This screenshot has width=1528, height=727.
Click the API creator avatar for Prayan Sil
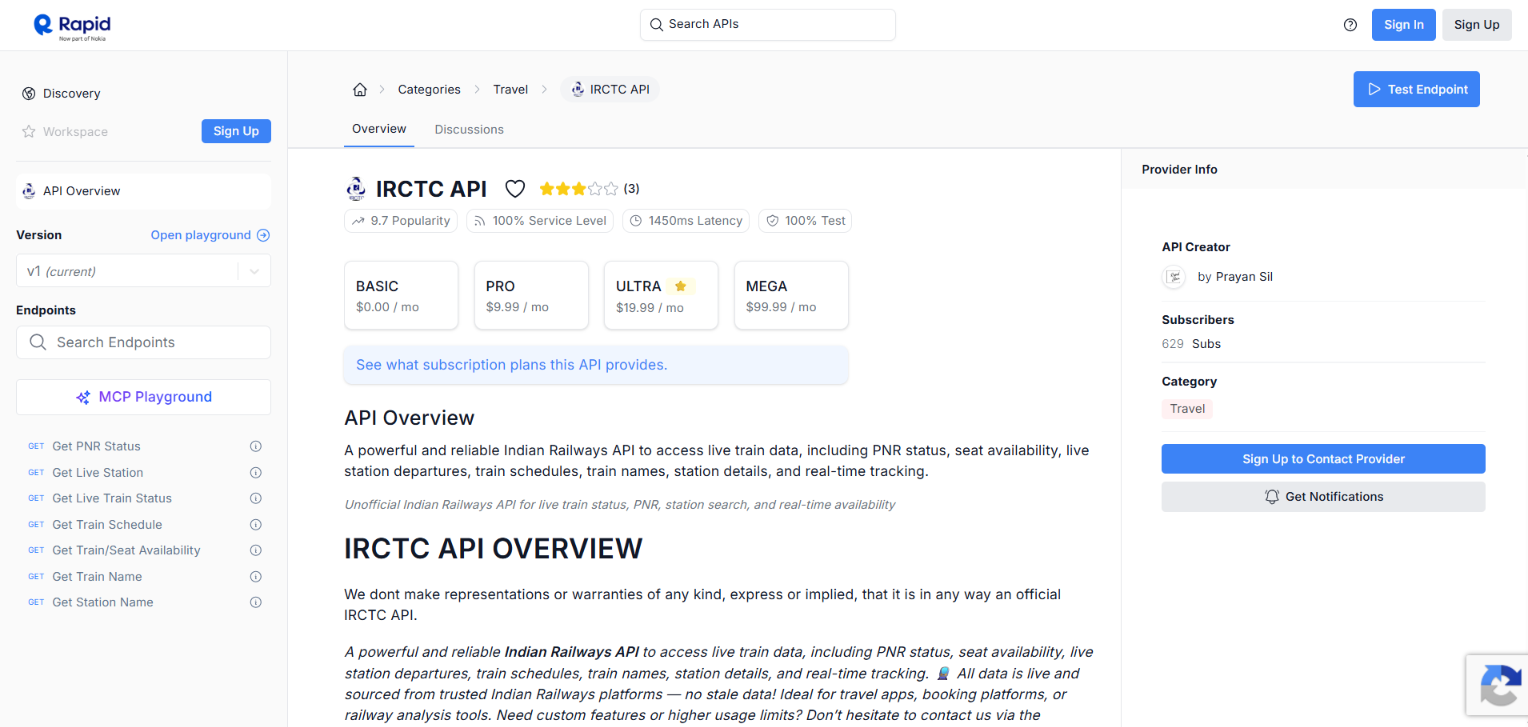click(x=1174, y=277)
